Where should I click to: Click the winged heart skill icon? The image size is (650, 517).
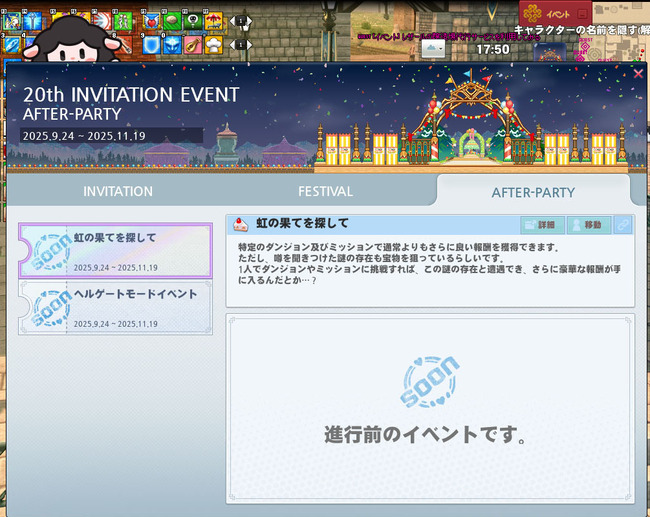tap(151, 21)
